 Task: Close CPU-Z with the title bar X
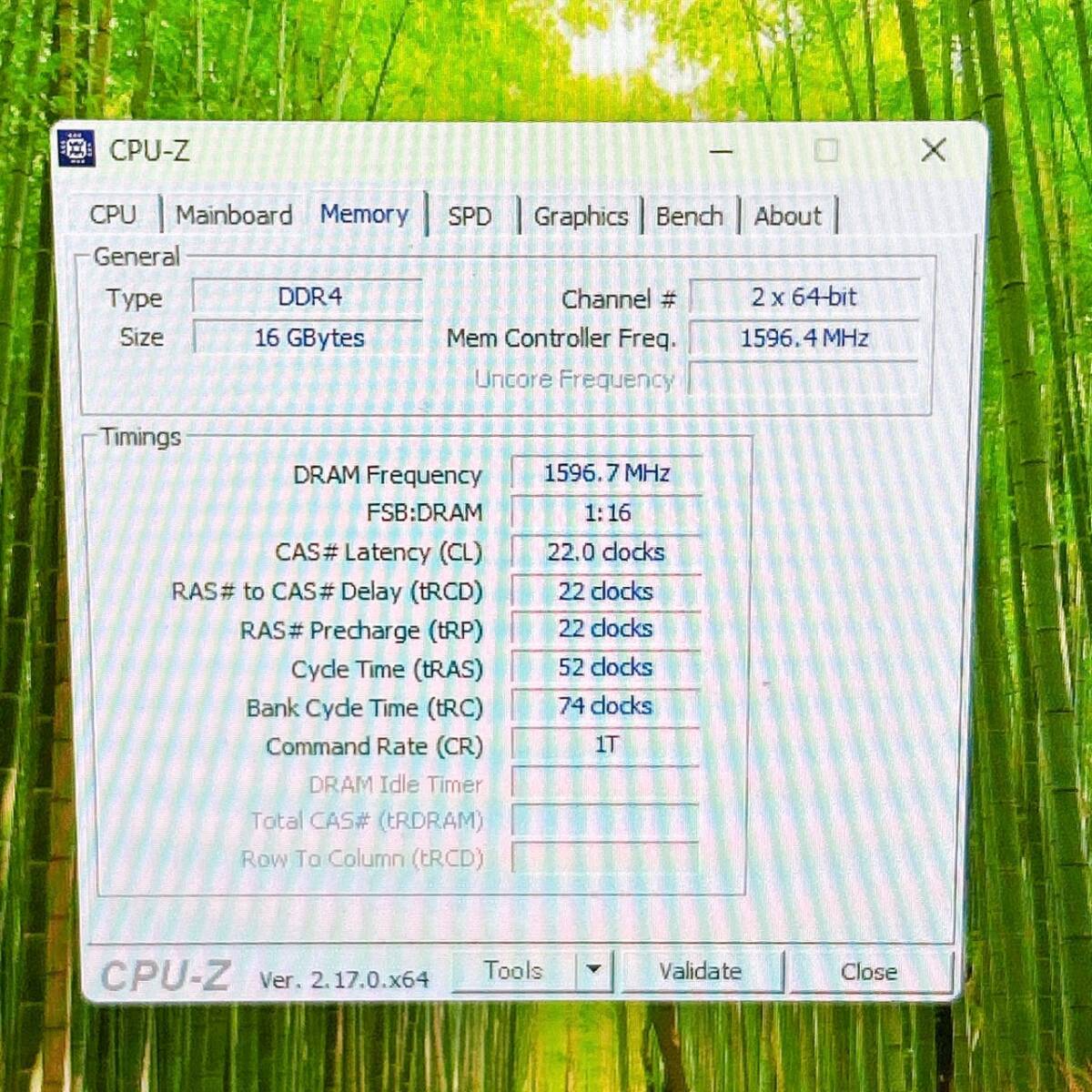[x=934, y=150]
